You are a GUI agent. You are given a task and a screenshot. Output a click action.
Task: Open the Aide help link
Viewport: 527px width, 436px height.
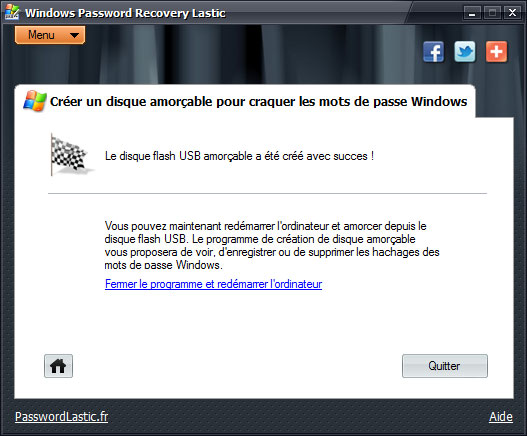pyautogui.click(x=501, y=417)
